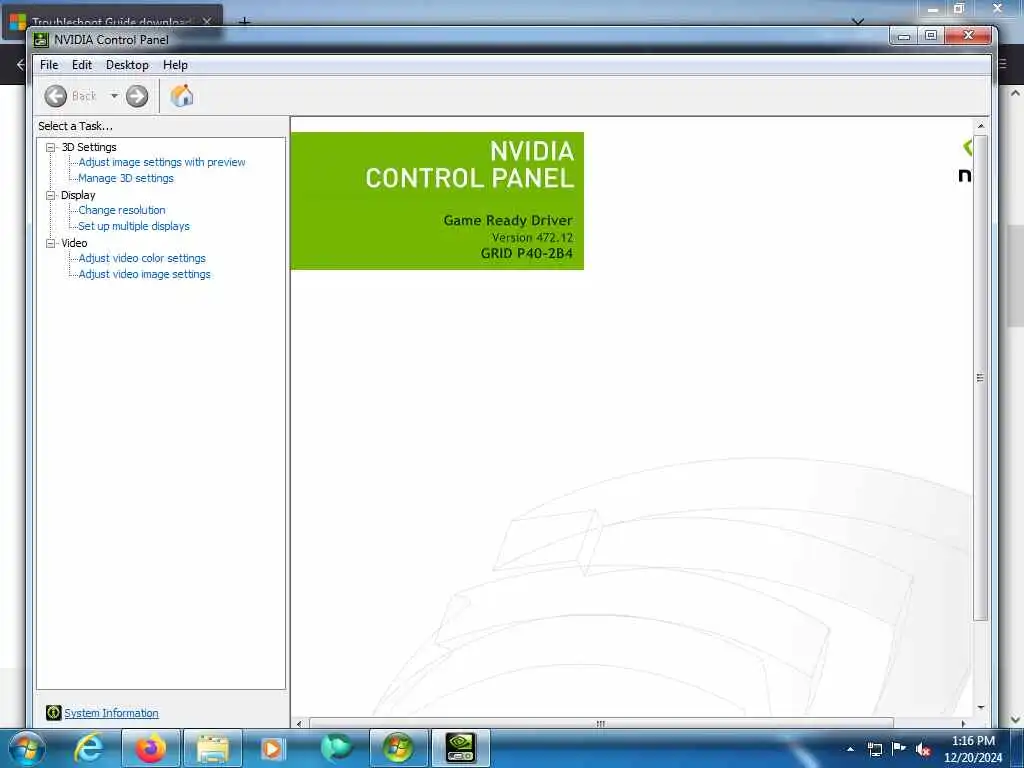Click the 'Game Ready Driver' text
1024x768 pixels.
click(x=508, y=220)
